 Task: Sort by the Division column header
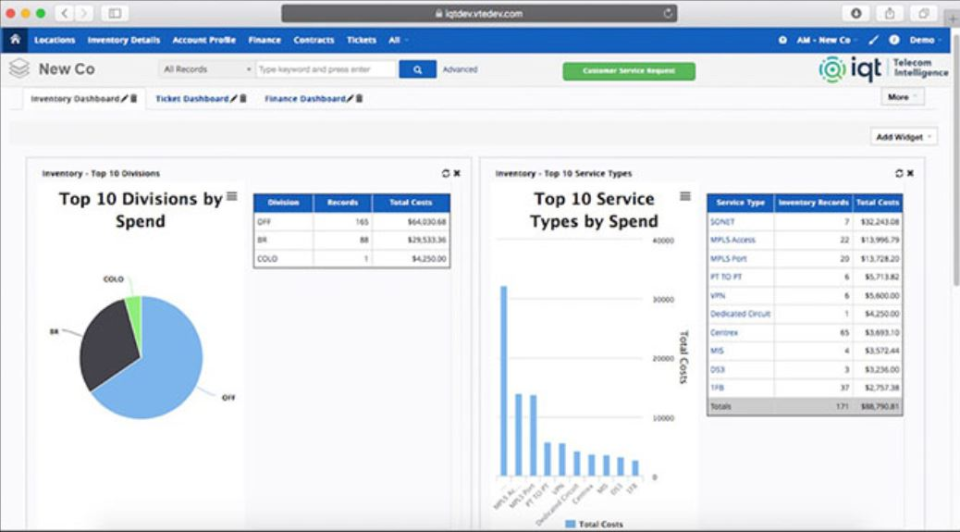[x=283, y=203]
